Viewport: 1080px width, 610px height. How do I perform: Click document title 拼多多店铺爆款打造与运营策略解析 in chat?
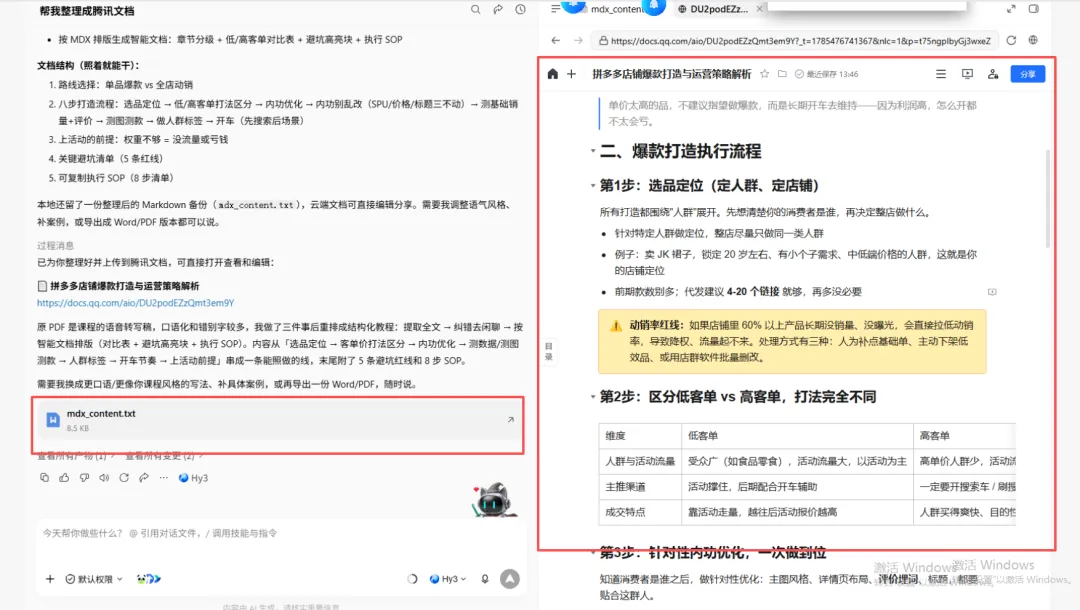point(125,286)
